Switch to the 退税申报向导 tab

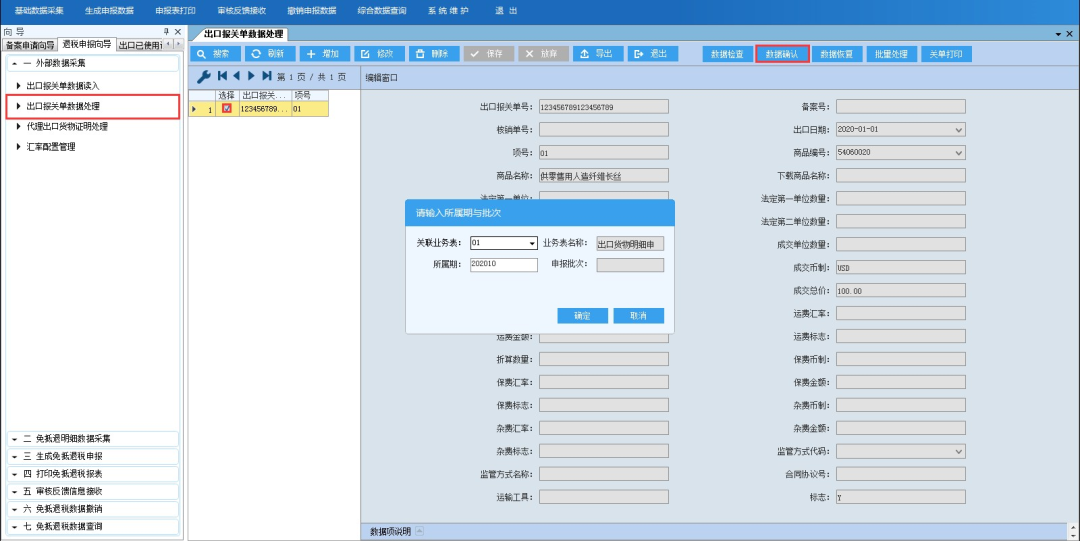pos(87,45)
